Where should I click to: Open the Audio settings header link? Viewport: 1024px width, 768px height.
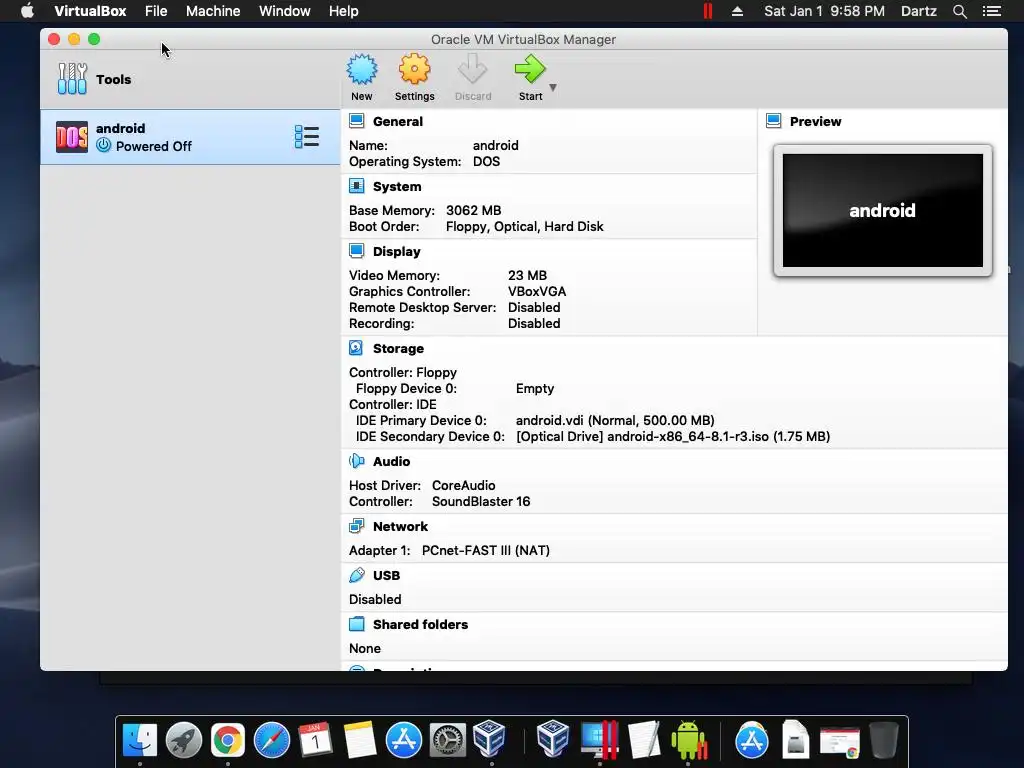pyautogui.click(x=391, y=462)
